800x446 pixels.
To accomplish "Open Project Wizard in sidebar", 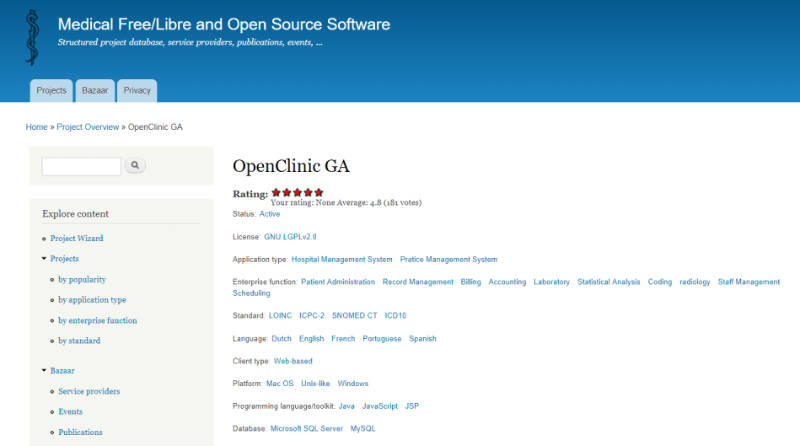I will (77, 238).
